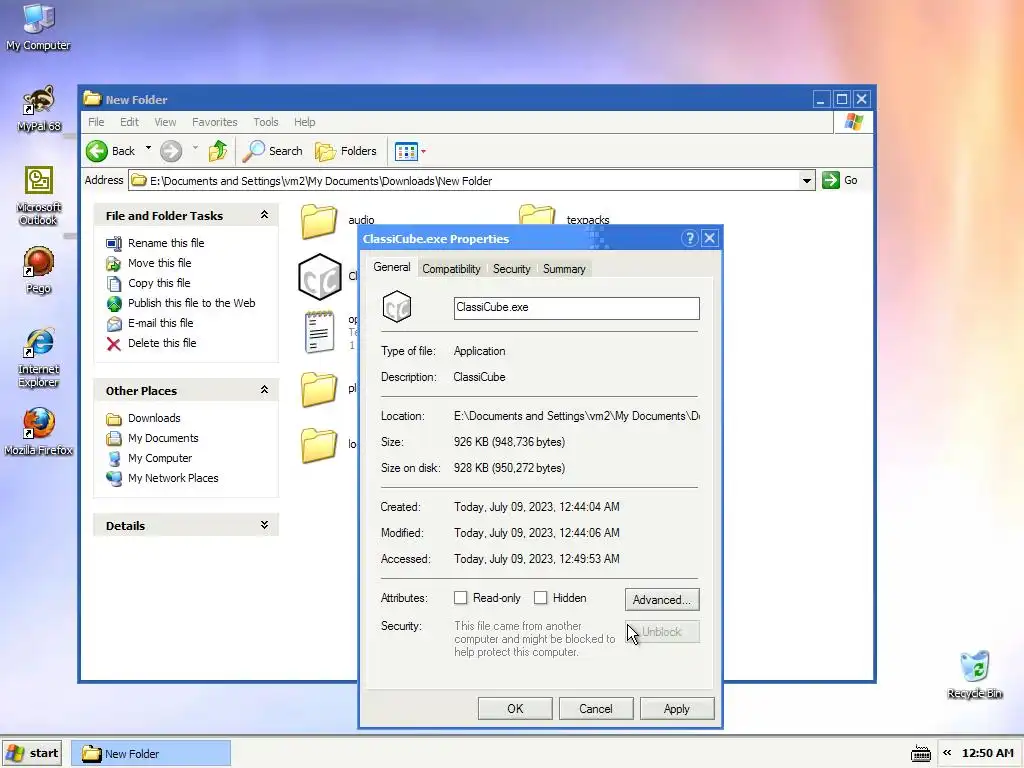Open My Network Places link
Image resolution: width=1024 pixels, height=768 pixels.
(x=172, y=478)
